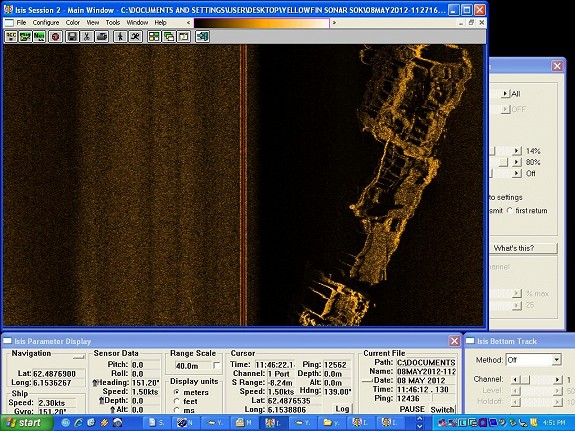The height and width of the screenshot is (431, 575).
Task: Select the feet display units radio
Action: click(177, 401)
